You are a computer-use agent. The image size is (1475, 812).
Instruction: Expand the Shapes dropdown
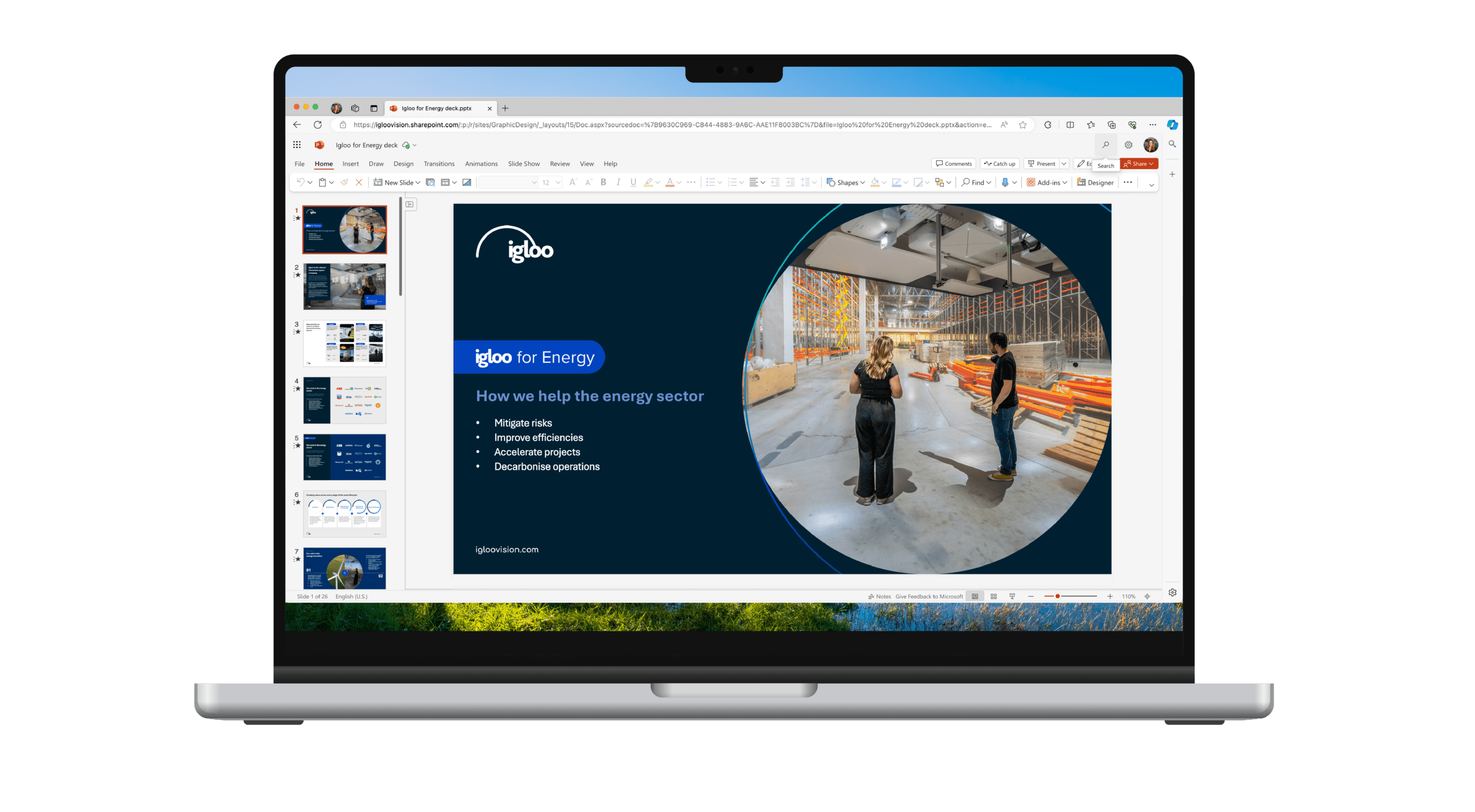(862, 182)
